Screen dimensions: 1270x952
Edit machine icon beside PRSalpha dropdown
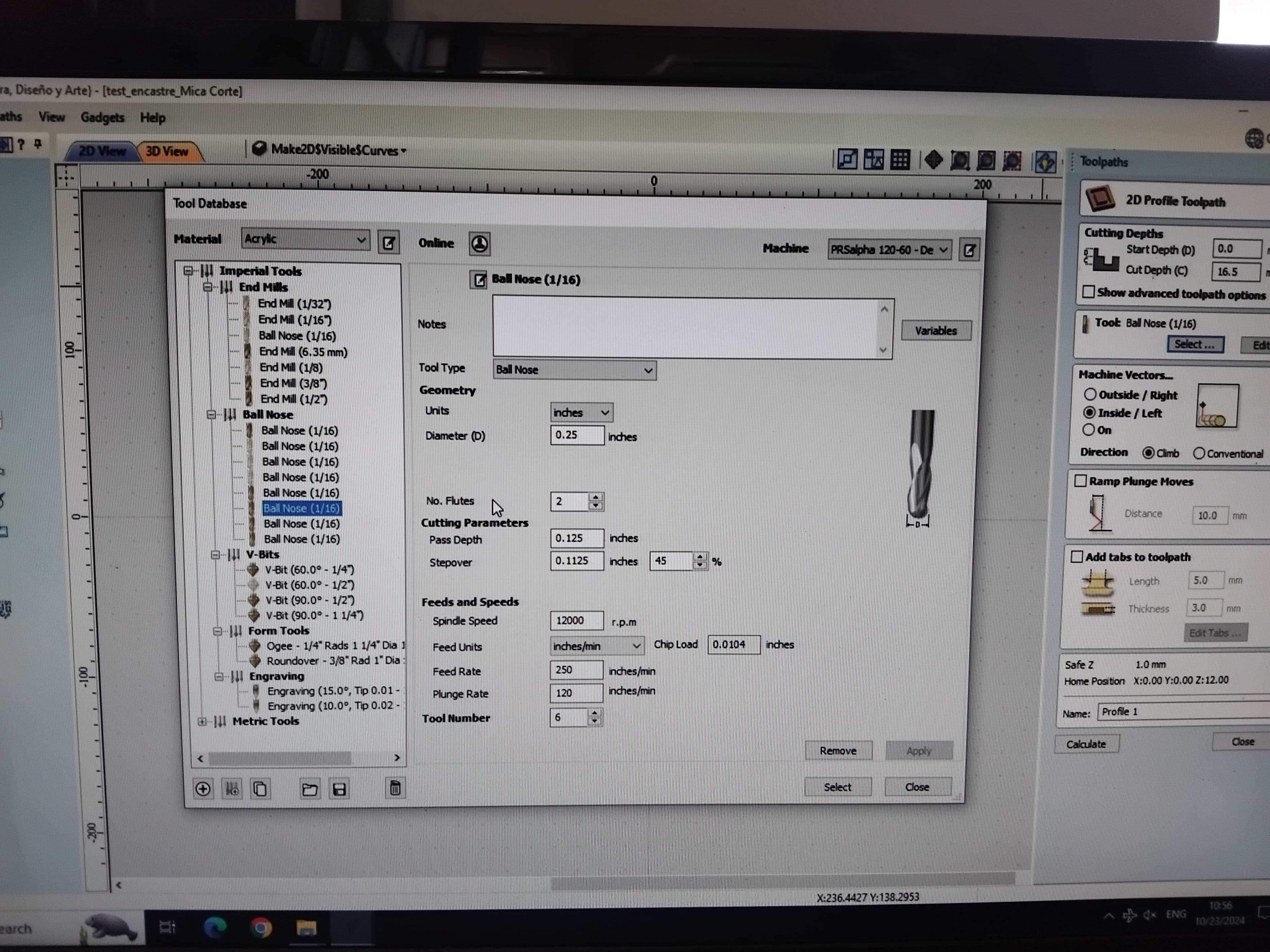tap(969, 250)
